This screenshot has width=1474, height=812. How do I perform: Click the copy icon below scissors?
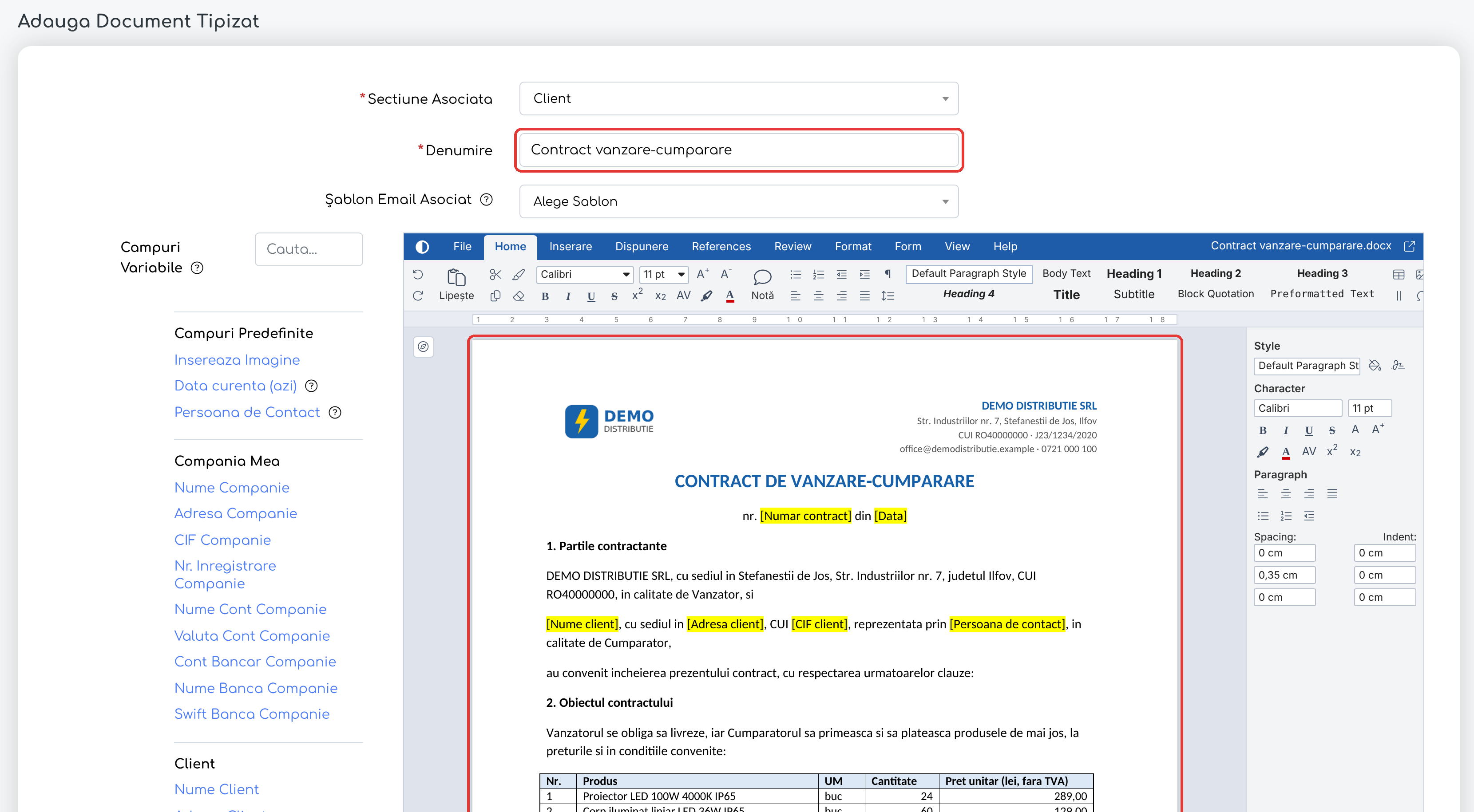tap(495, 296)
